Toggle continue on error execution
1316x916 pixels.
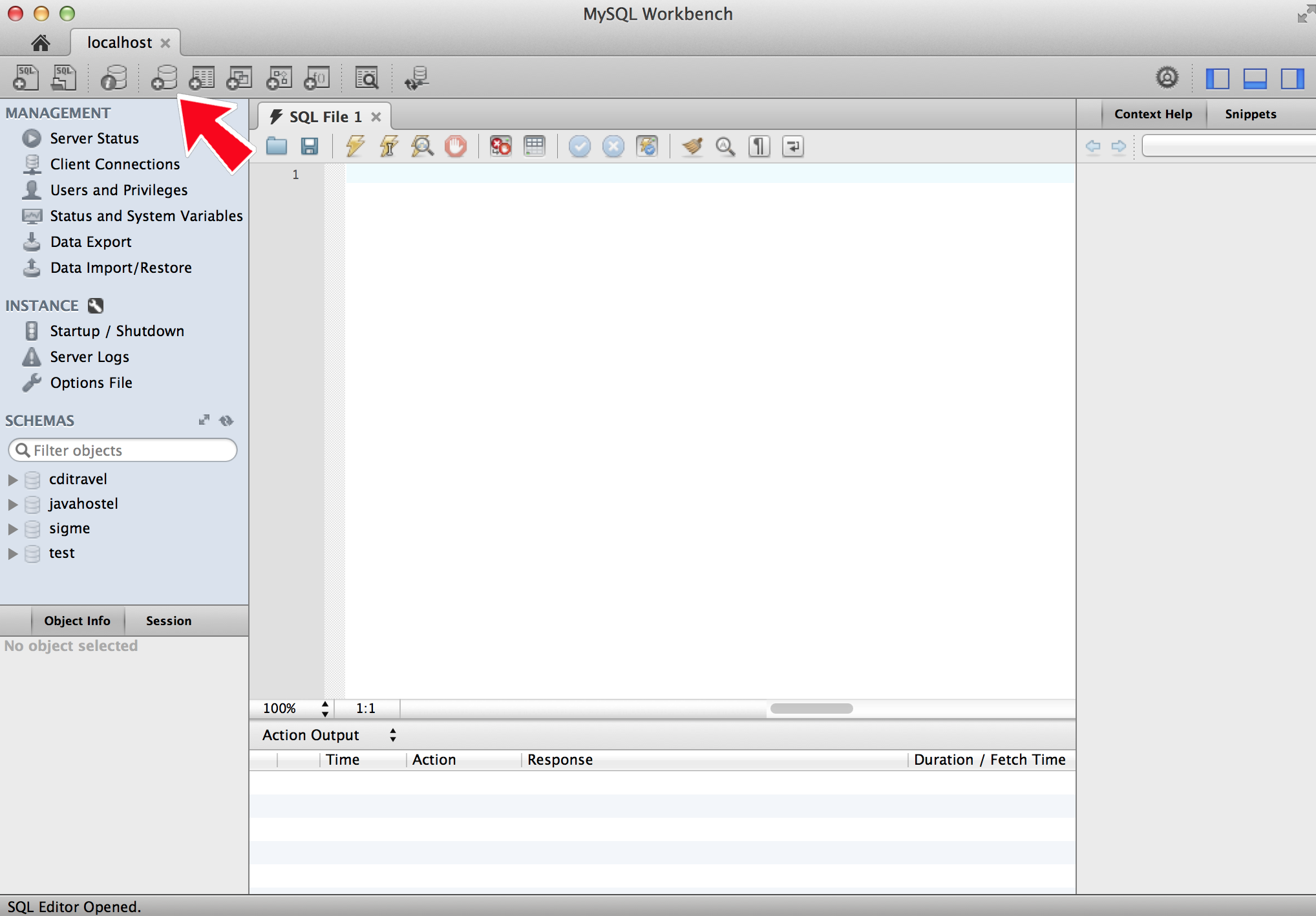(x=500, y=146)
